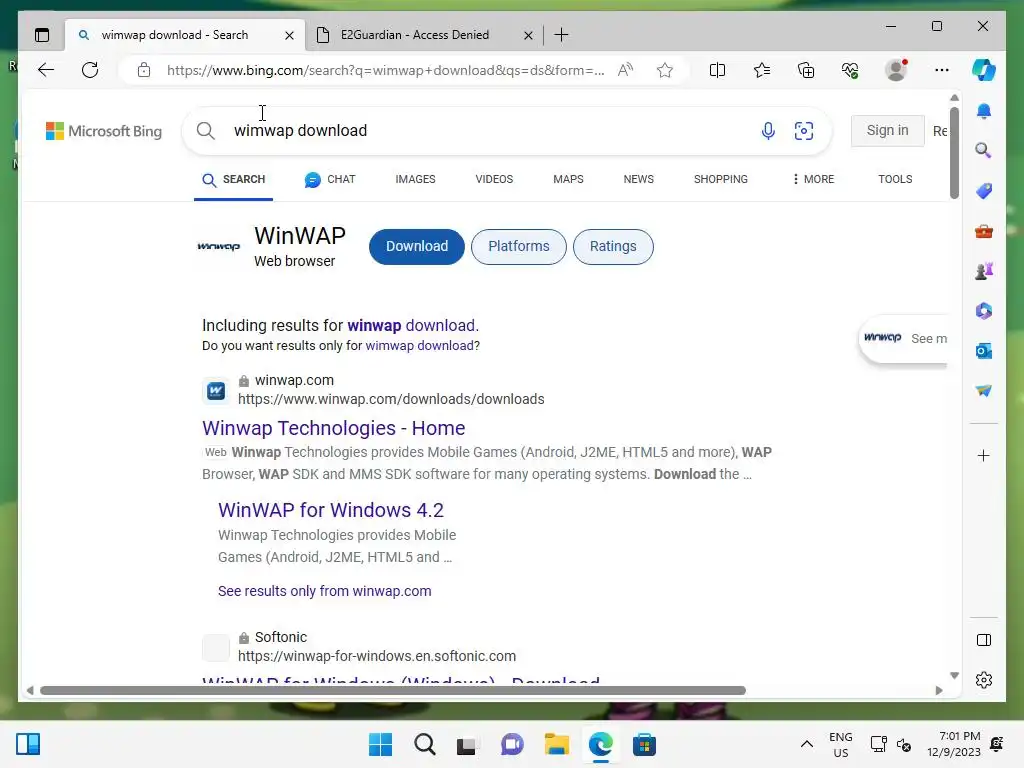Open the split screen icon in Edge toolbar
The height and width of the screenshot is (768, 1024).
[x=717, y=70]
